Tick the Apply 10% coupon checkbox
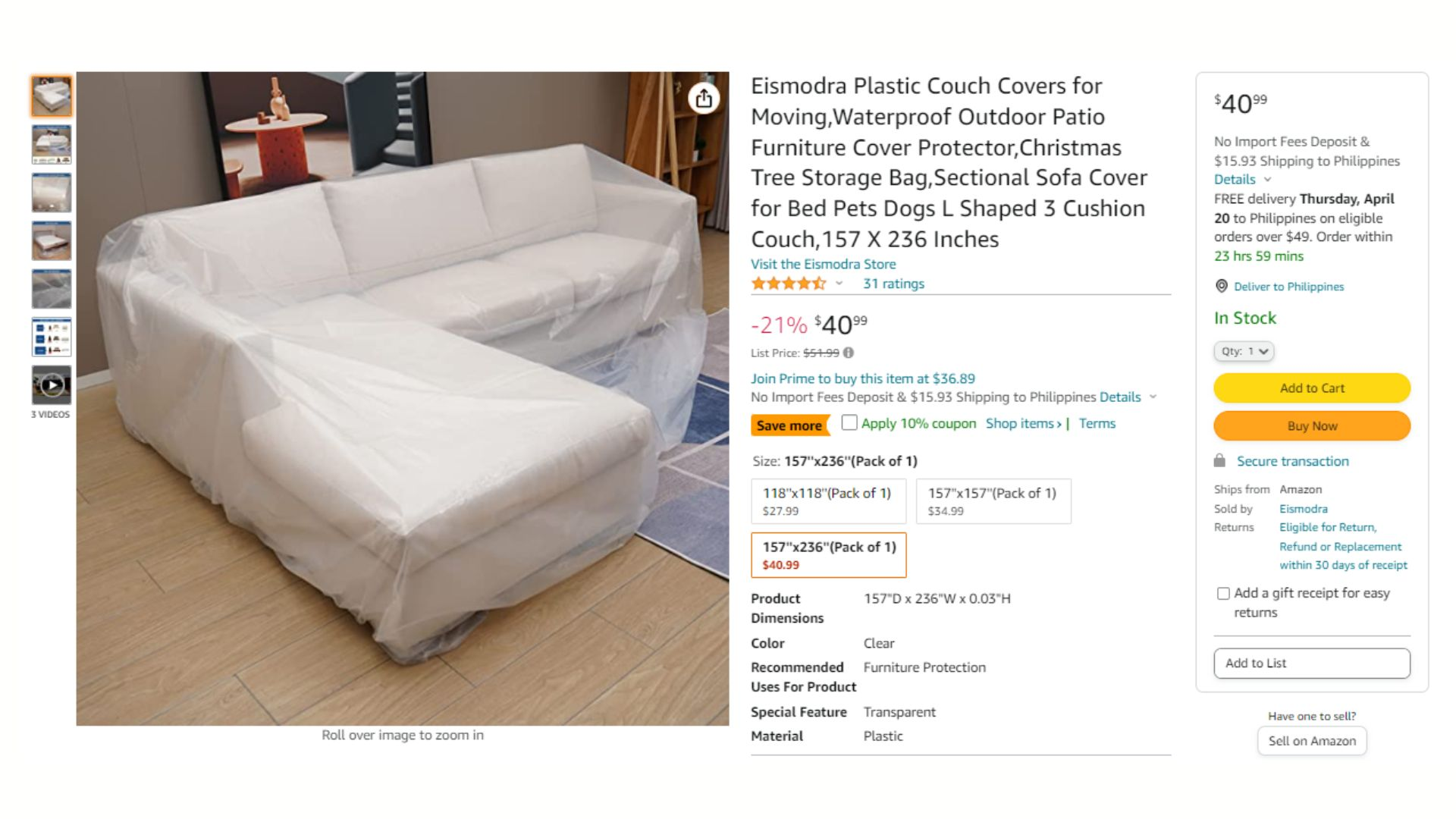Viewport: 1456px width, 819px height. pos(849,422)
